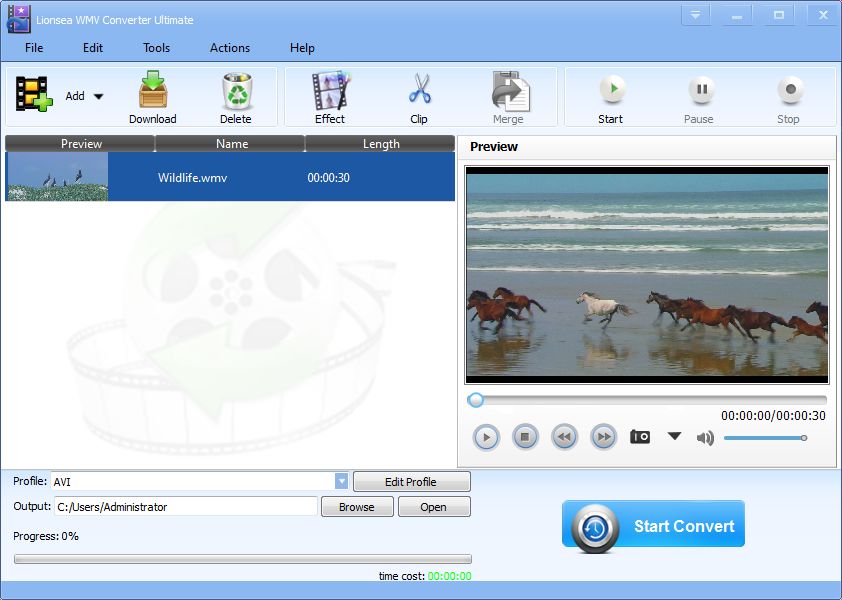Click the Start Convert button
The image size is (842, 600).
(654, 525)
